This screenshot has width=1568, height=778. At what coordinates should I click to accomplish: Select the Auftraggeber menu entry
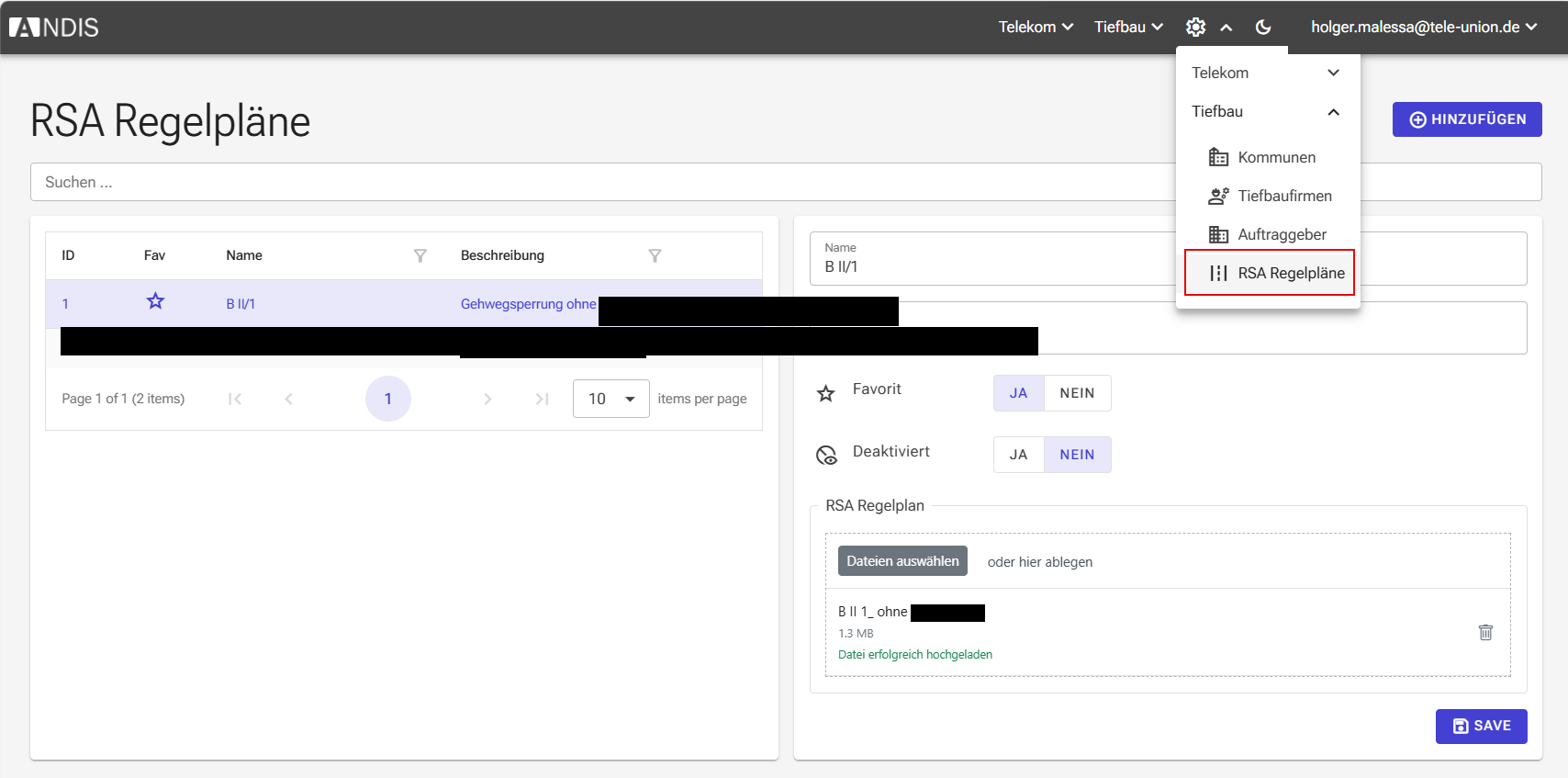pos(1268,234)
